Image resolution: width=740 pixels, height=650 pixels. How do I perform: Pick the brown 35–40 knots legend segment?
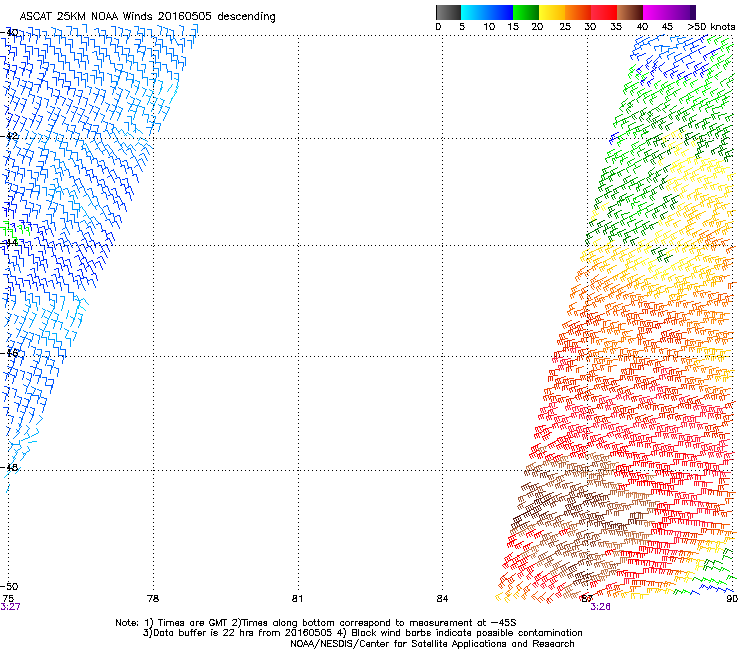[x=630, y=12]
